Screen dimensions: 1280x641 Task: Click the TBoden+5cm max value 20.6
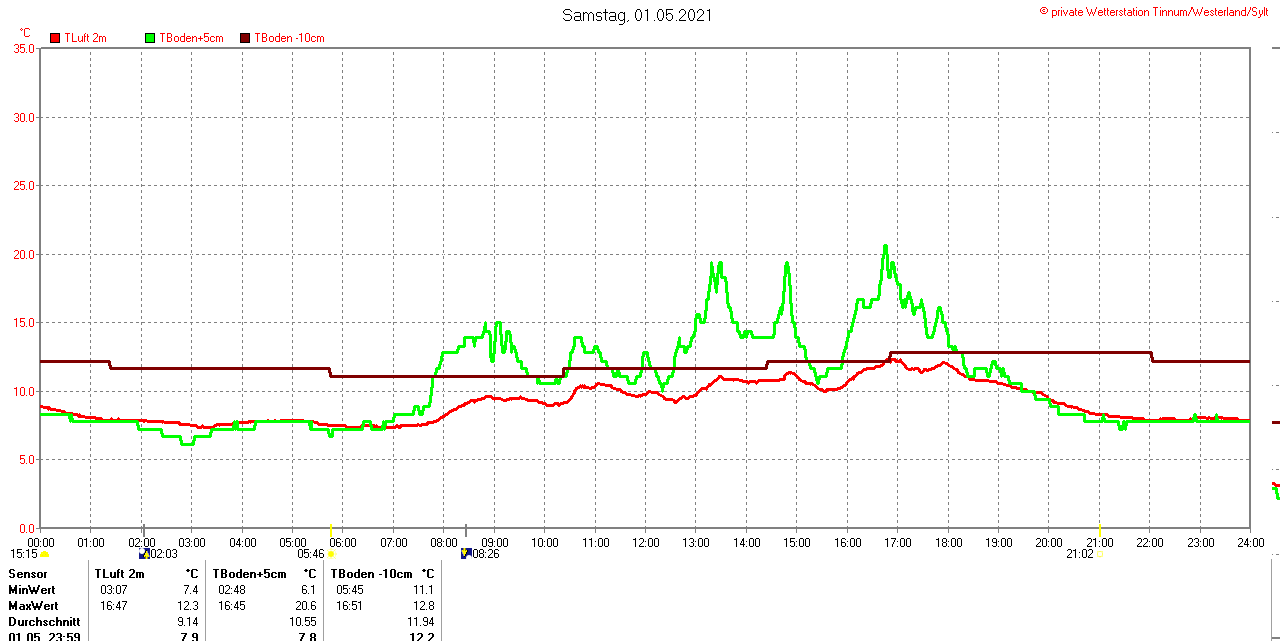click(x=304, y=606)
